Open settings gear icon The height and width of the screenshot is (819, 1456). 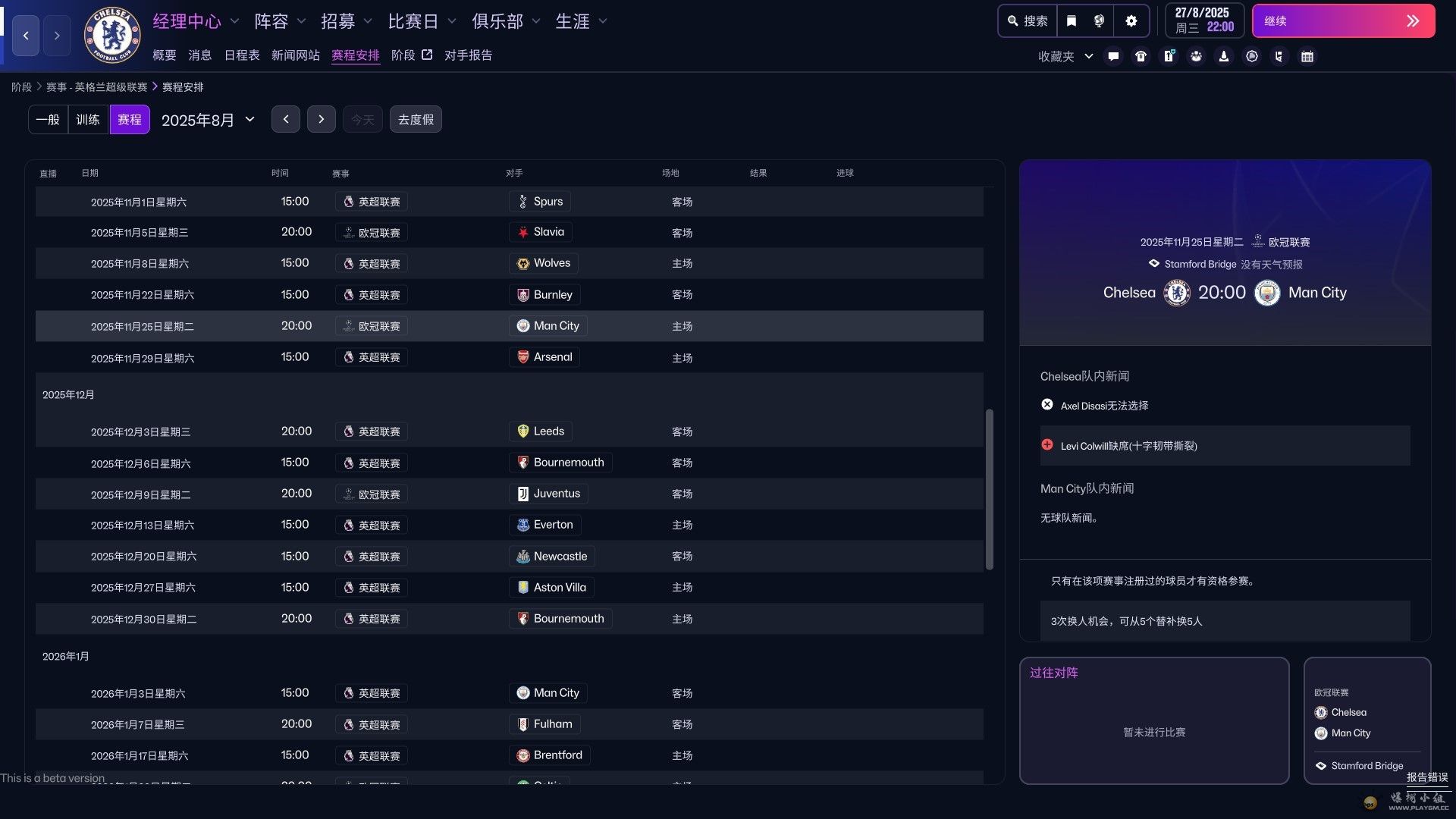tap(1131, 21)
